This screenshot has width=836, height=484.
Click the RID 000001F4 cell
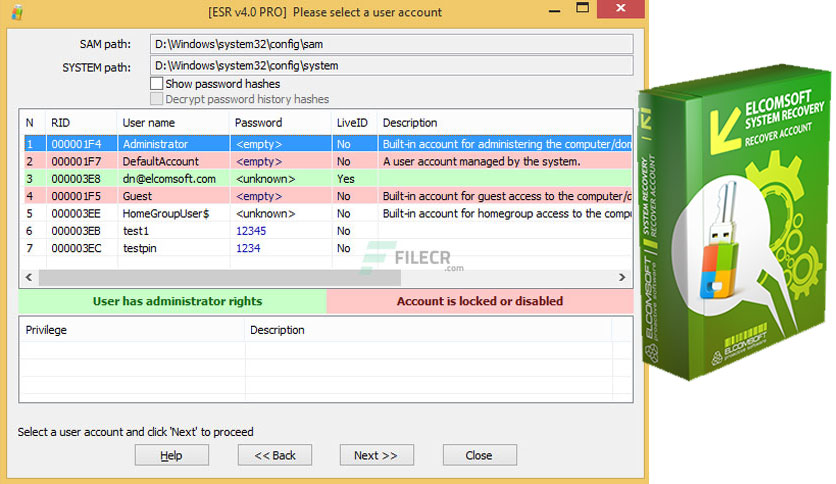(76, 144)
